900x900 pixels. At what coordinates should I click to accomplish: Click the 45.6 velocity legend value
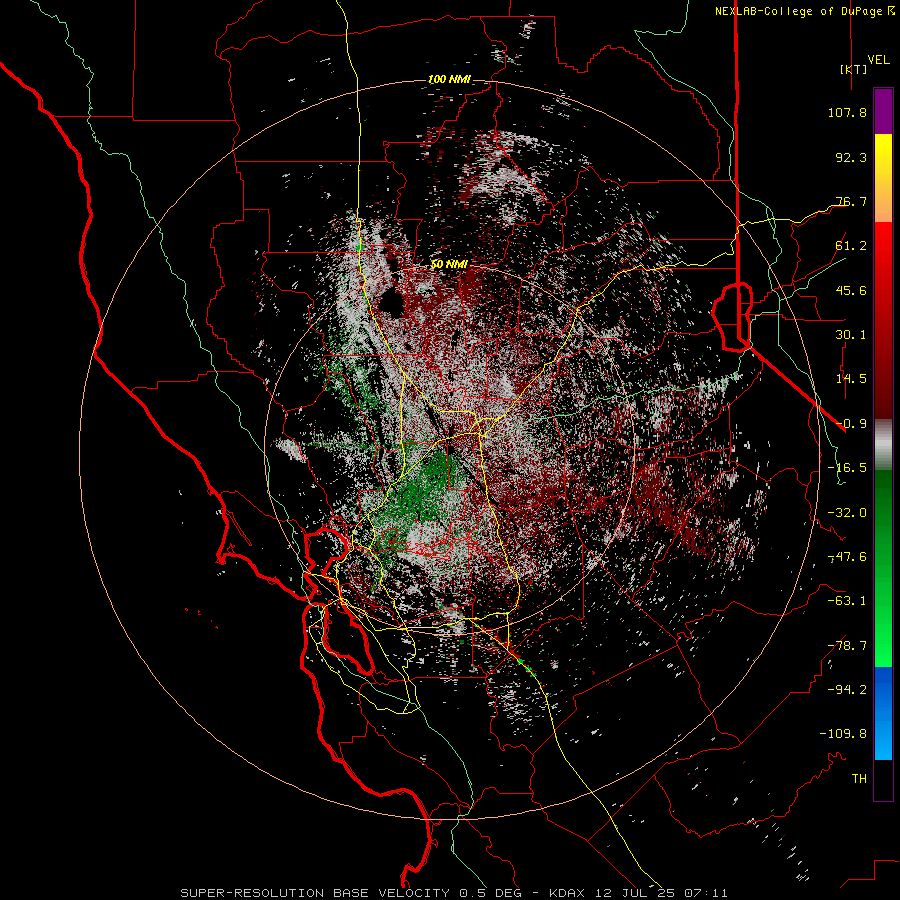point(851,290)
